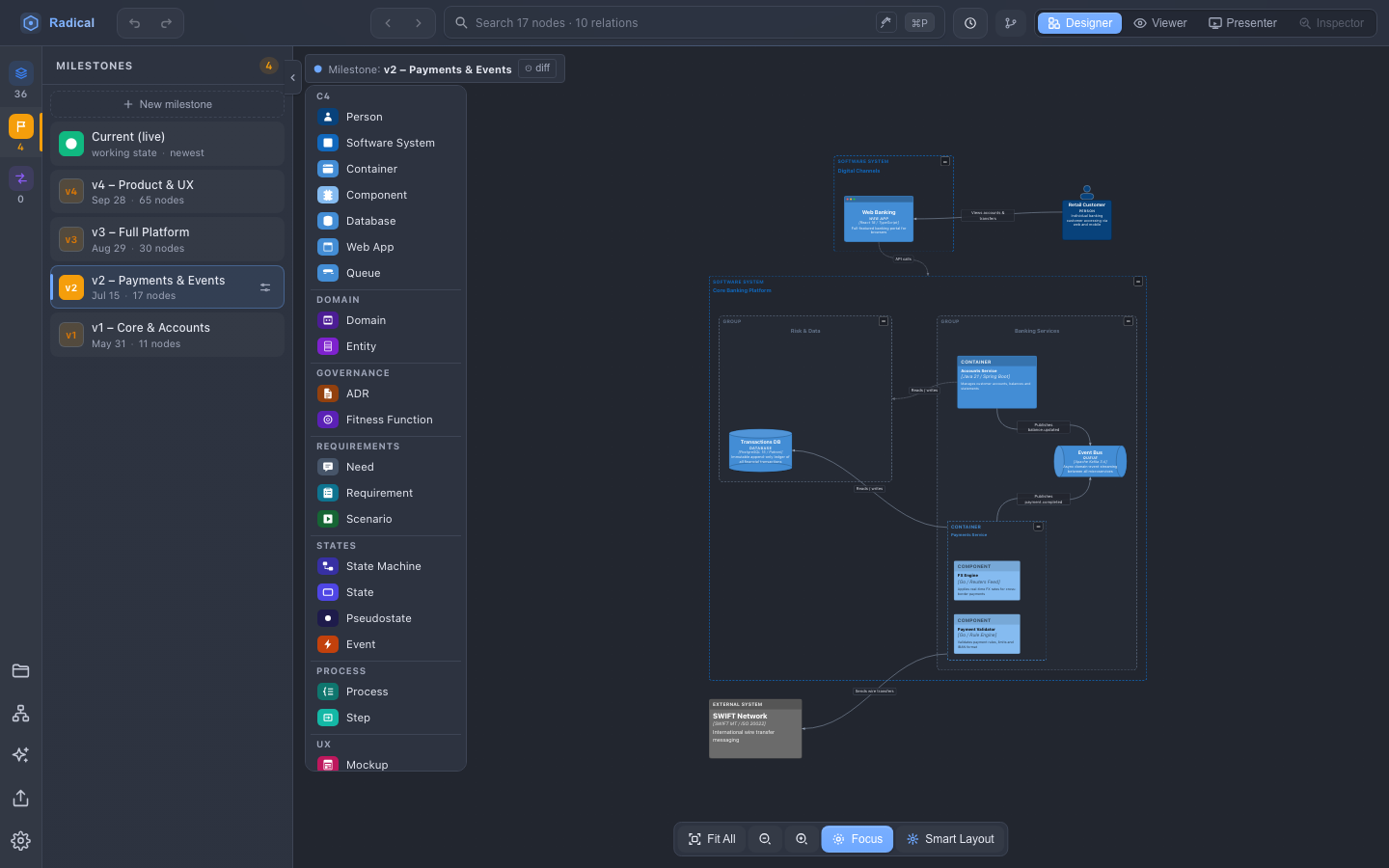Toggle Focus mode on canvas toolbar

pyautogui.click(x=858, y=839)
